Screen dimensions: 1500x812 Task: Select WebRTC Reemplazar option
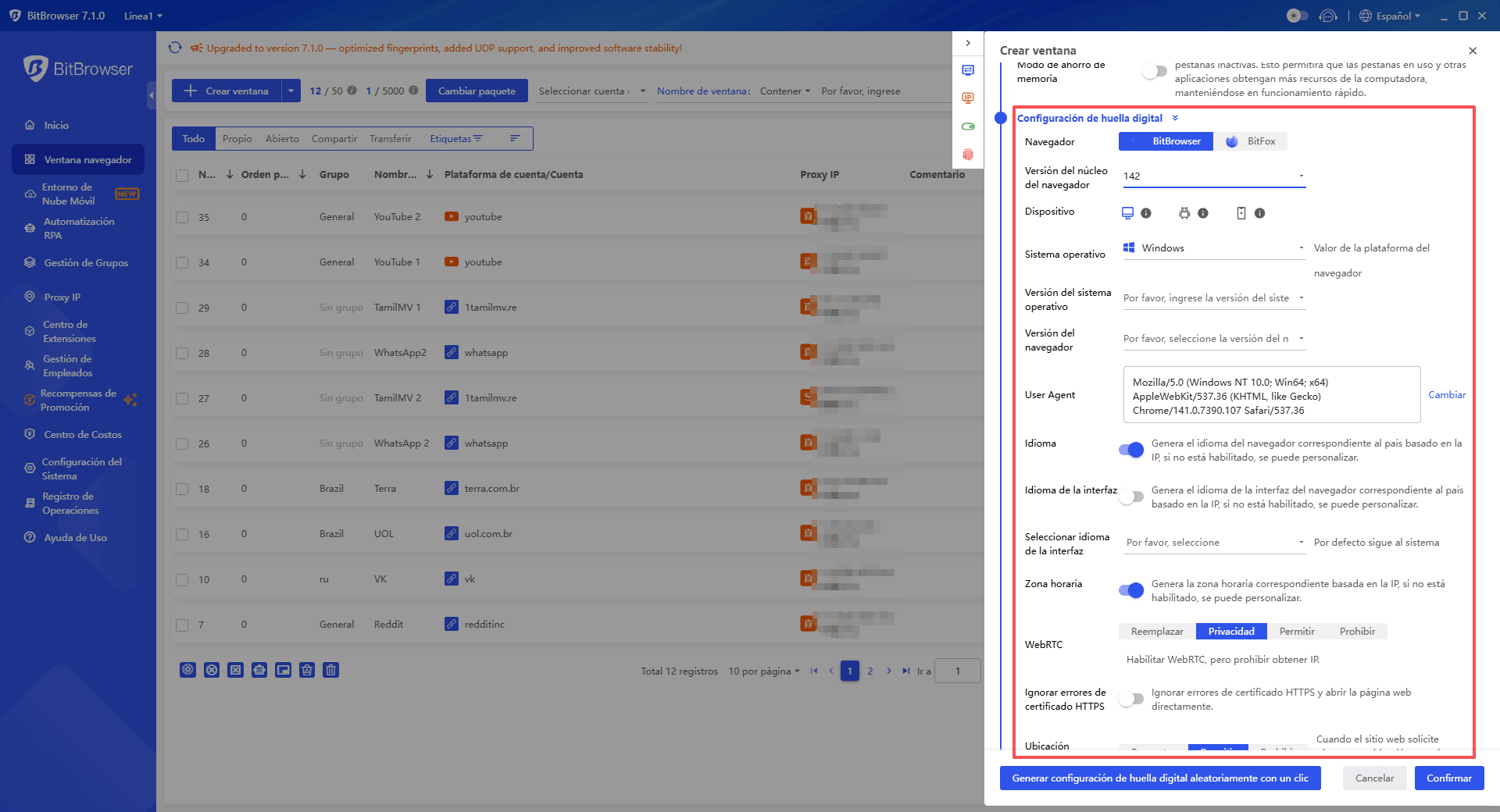pos(1157,631)
